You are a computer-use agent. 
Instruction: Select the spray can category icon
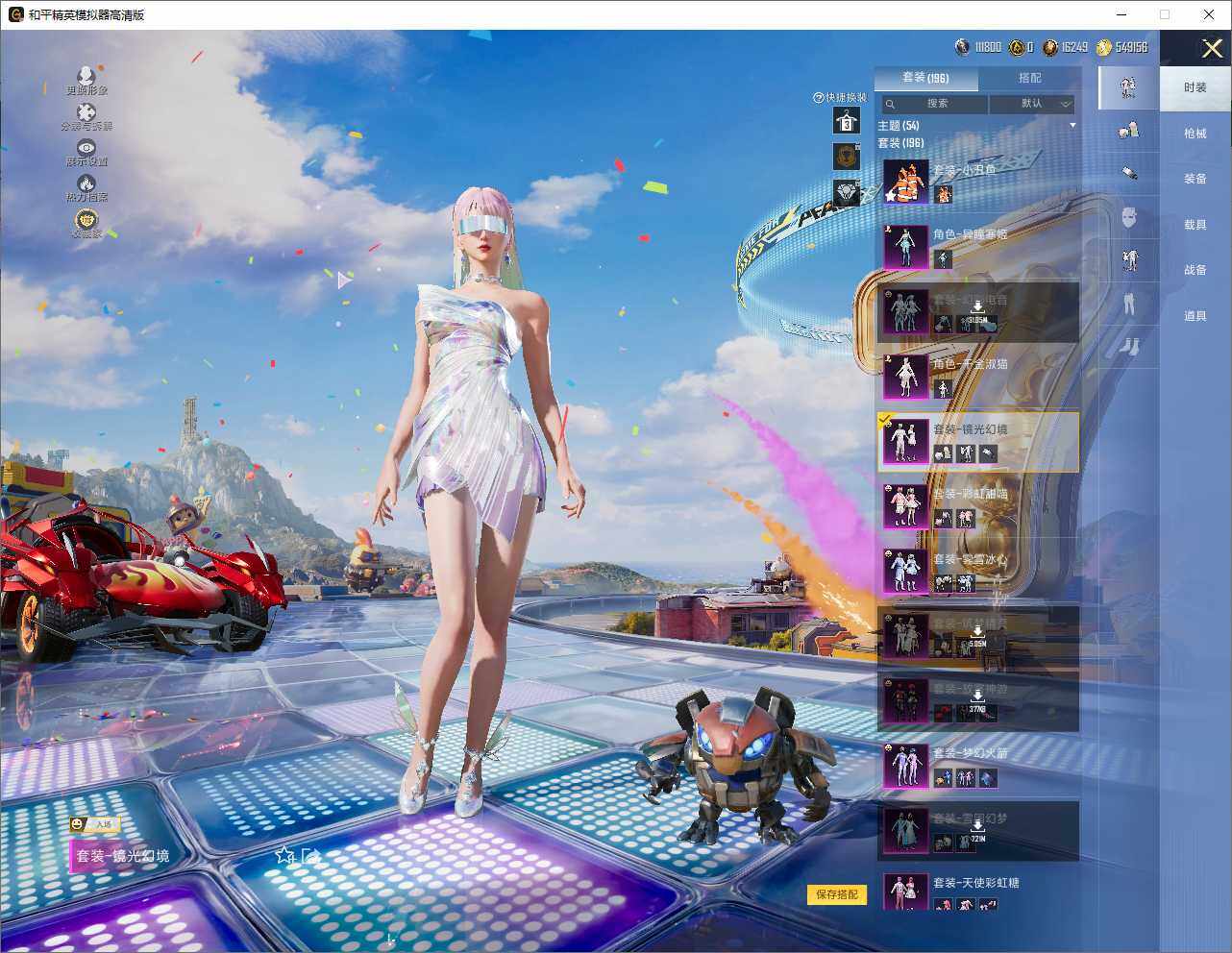(1128, 173)
